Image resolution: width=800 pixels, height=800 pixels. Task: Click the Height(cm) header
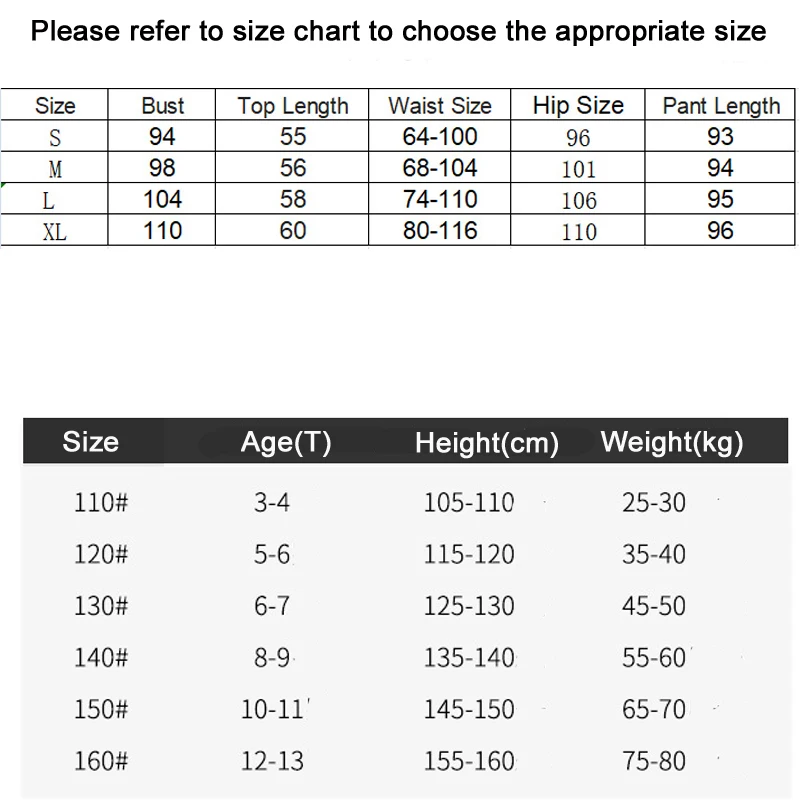487,443
